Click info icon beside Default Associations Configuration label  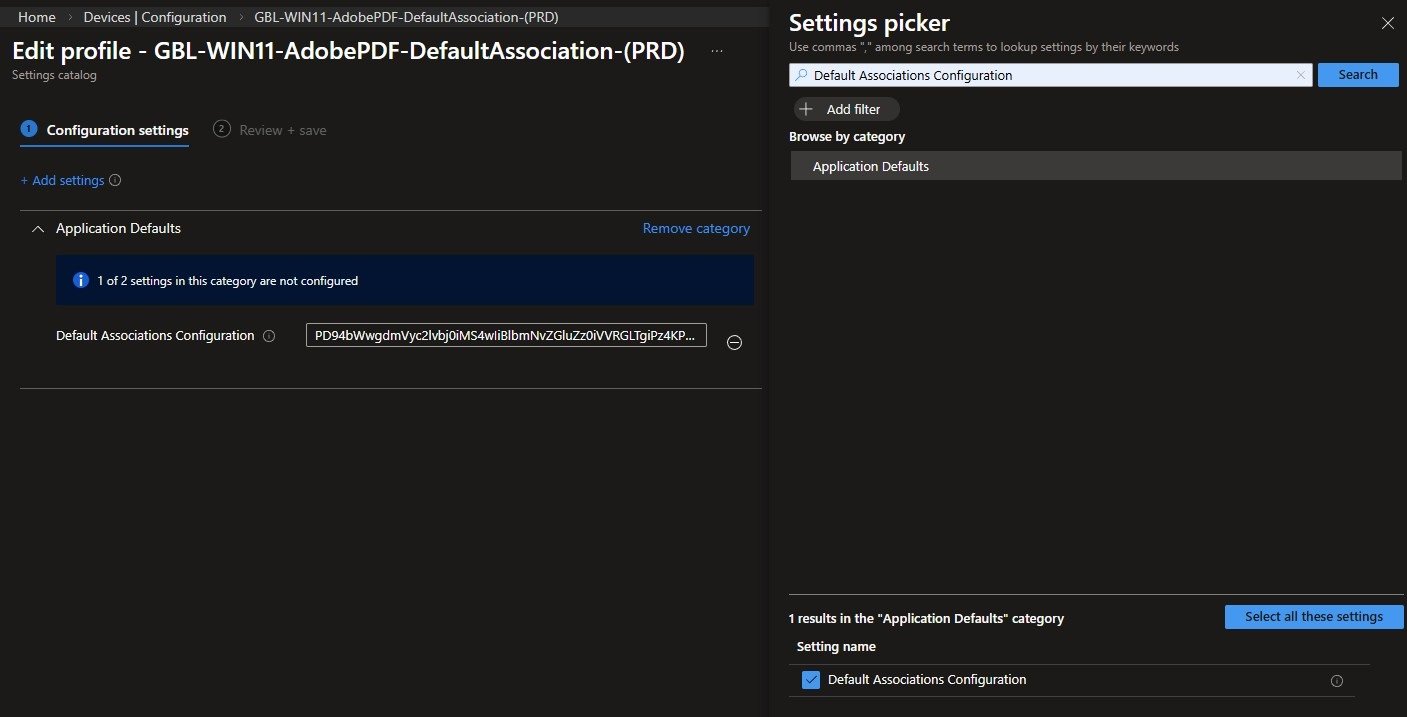pos(268,337)
